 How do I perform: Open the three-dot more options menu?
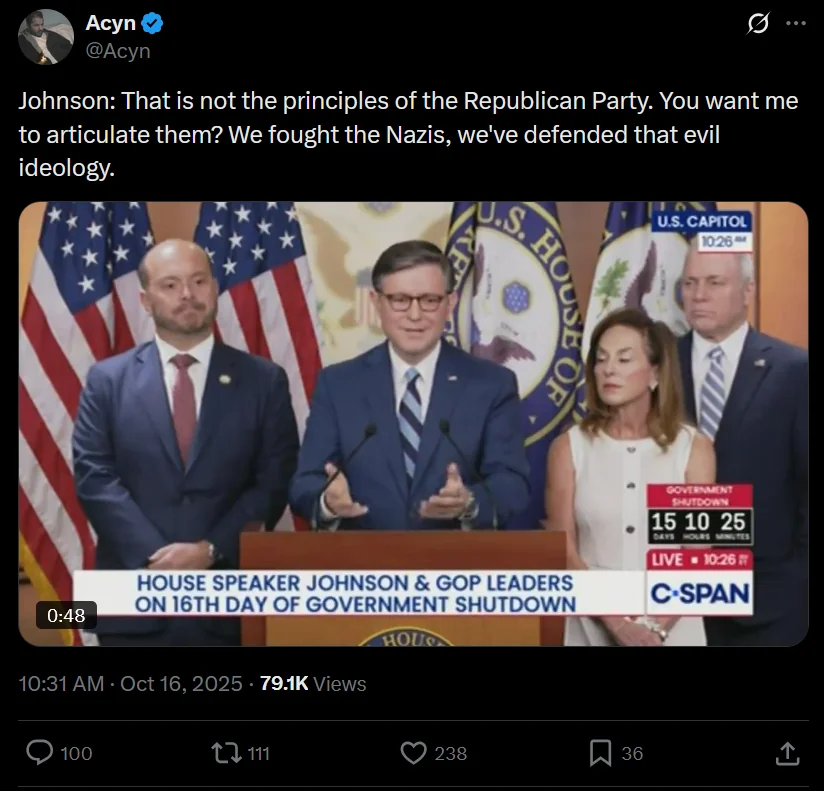pos(796,24)
